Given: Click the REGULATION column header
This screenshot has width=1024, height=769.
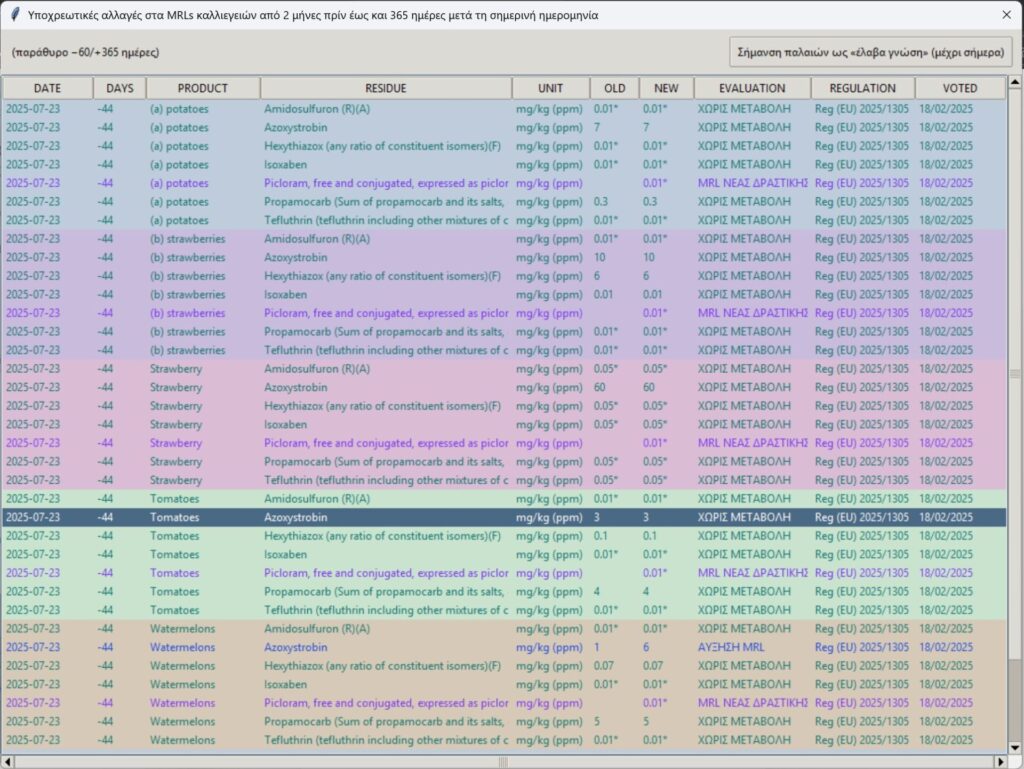Looking at the screenshot, I should pyautogui.click(x=863, y=88).
